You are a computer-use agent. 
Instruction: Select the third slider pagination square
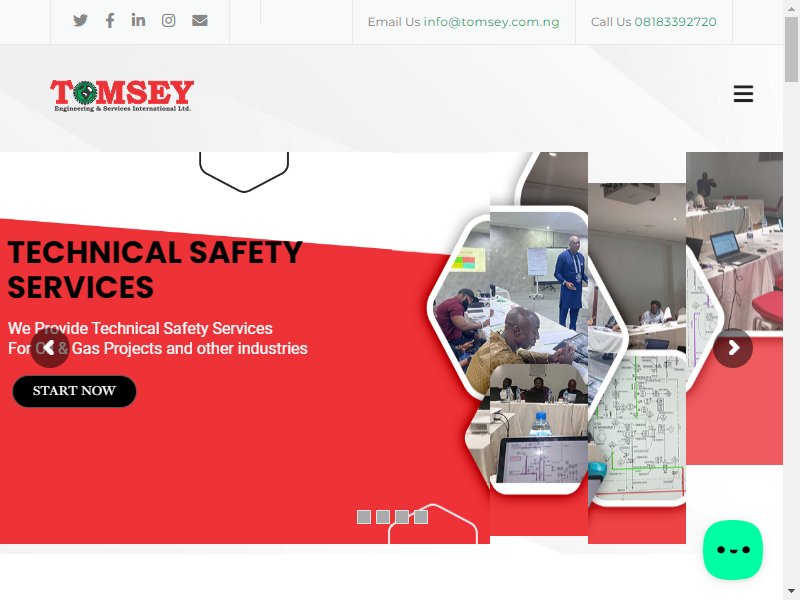click(x=402, y=517)
